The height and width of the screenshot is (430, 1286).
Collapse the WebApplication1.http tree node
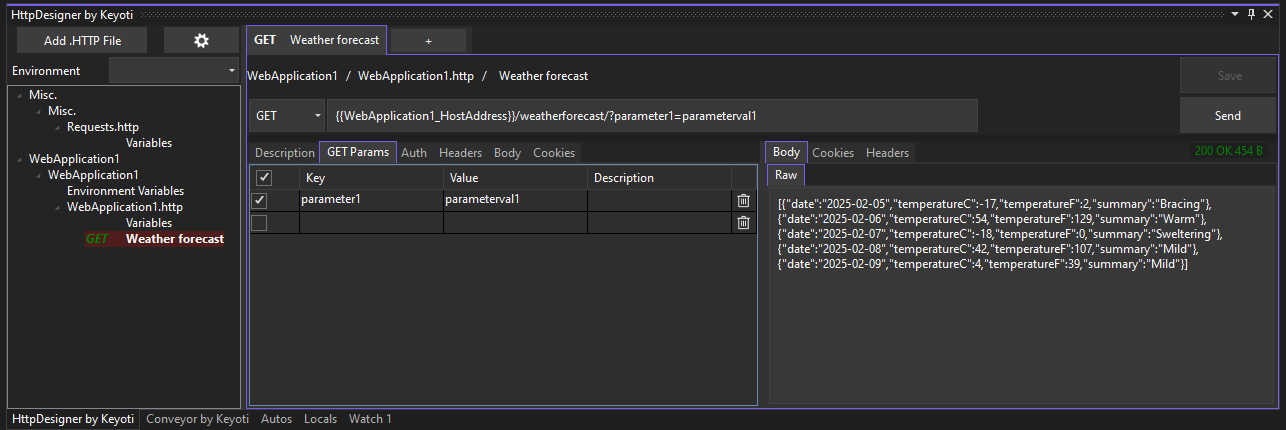[58, 207]
